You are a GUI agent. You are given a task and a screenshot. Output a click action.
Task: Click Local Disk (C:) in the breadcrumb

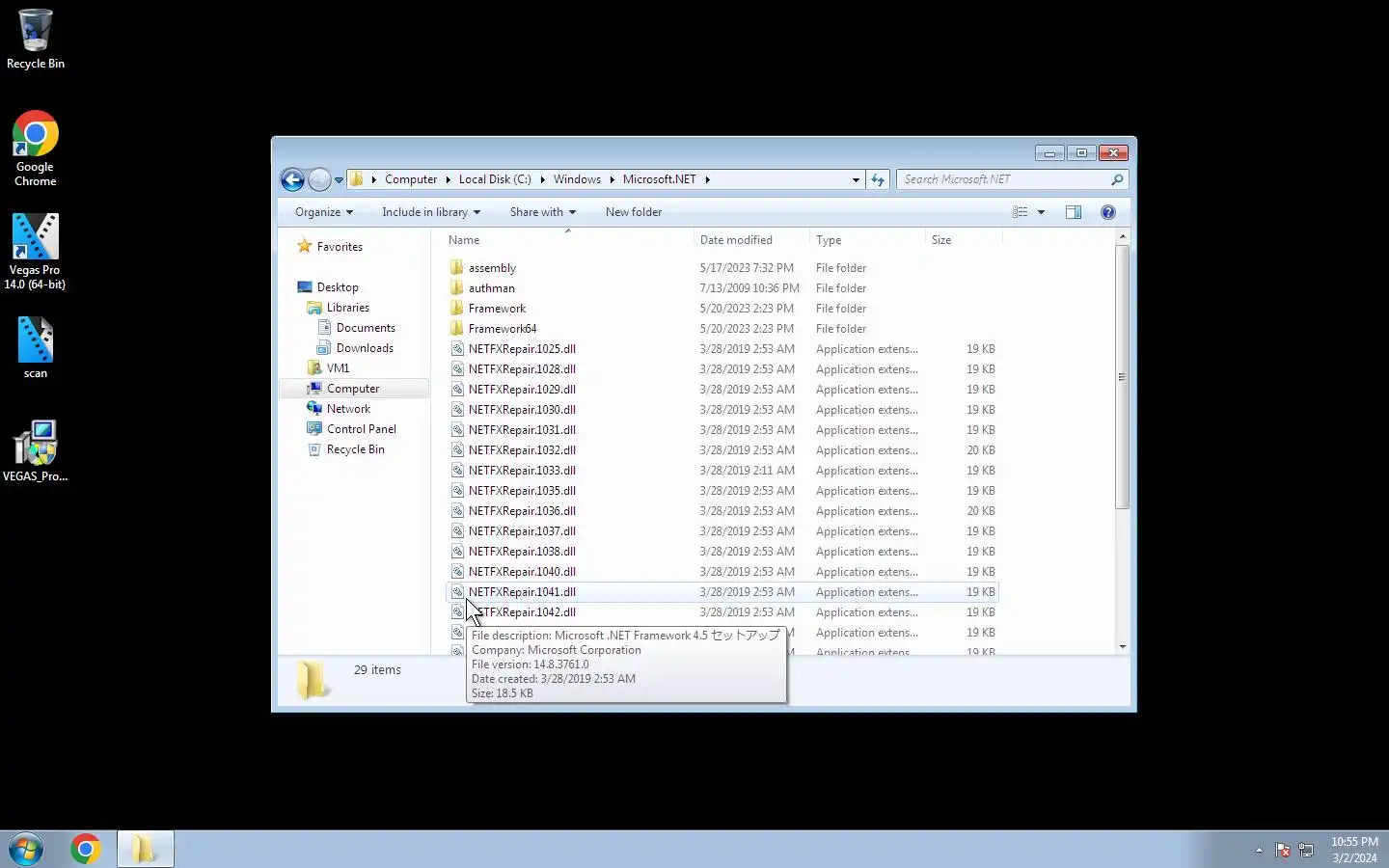point(495,179)
